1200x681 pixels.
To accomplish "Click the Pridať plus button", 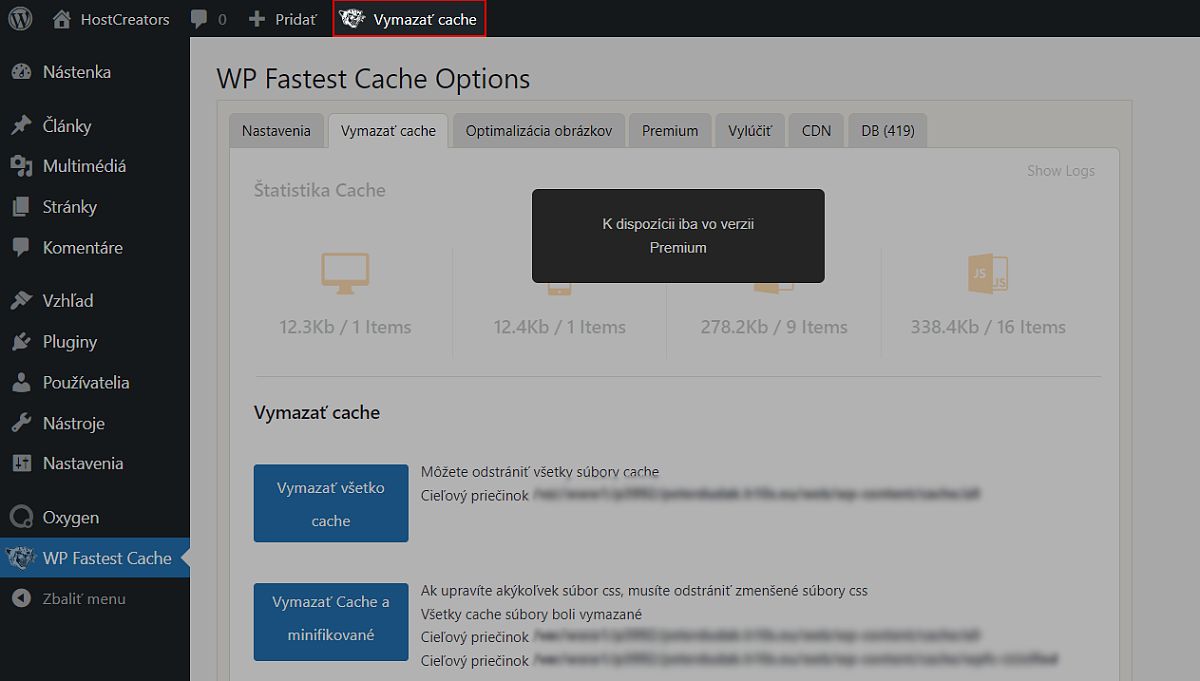I will [283, 19].
